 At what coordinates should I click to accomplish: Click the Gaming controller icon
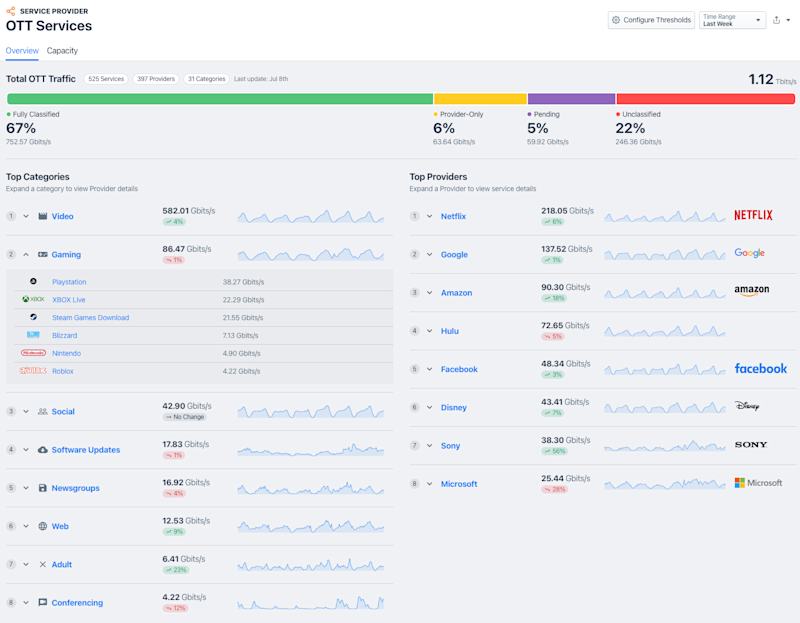click(42, 255)
